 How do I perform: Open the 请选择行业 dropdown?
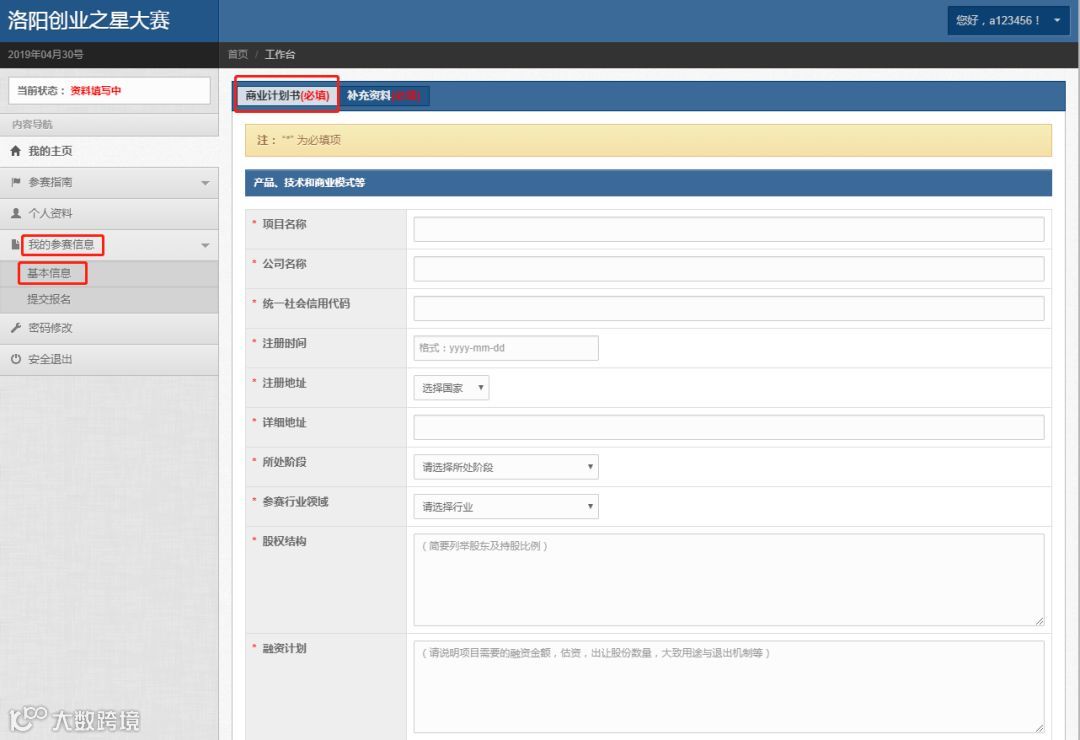click(x=506, y=507)
